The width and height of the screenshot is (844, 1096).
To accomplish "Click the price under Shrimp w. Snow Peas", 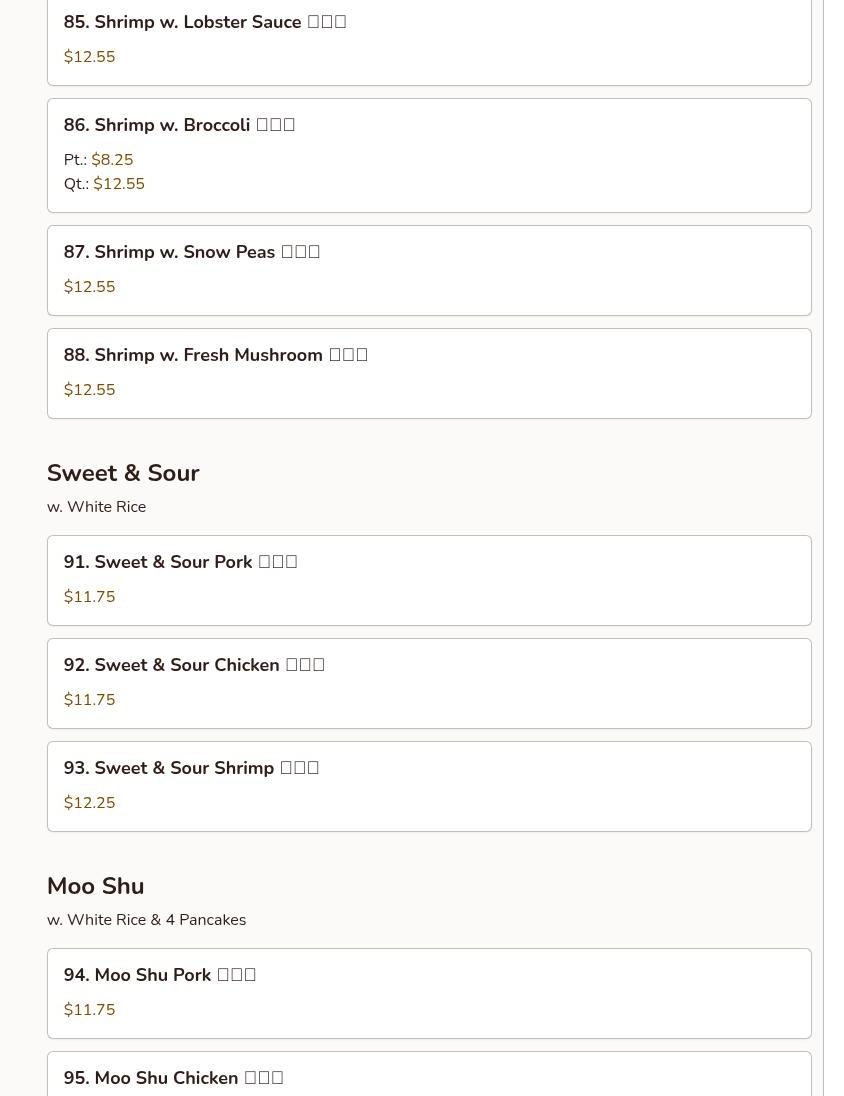I will click(90, 287).
